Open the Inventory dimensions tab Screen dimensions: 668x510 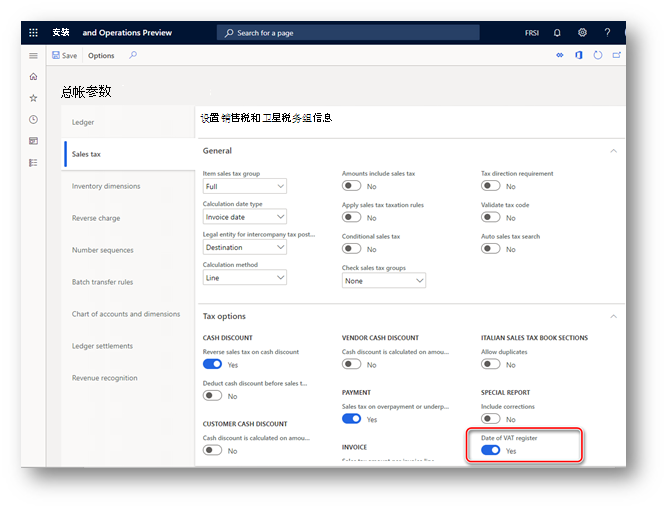[128, 186]
